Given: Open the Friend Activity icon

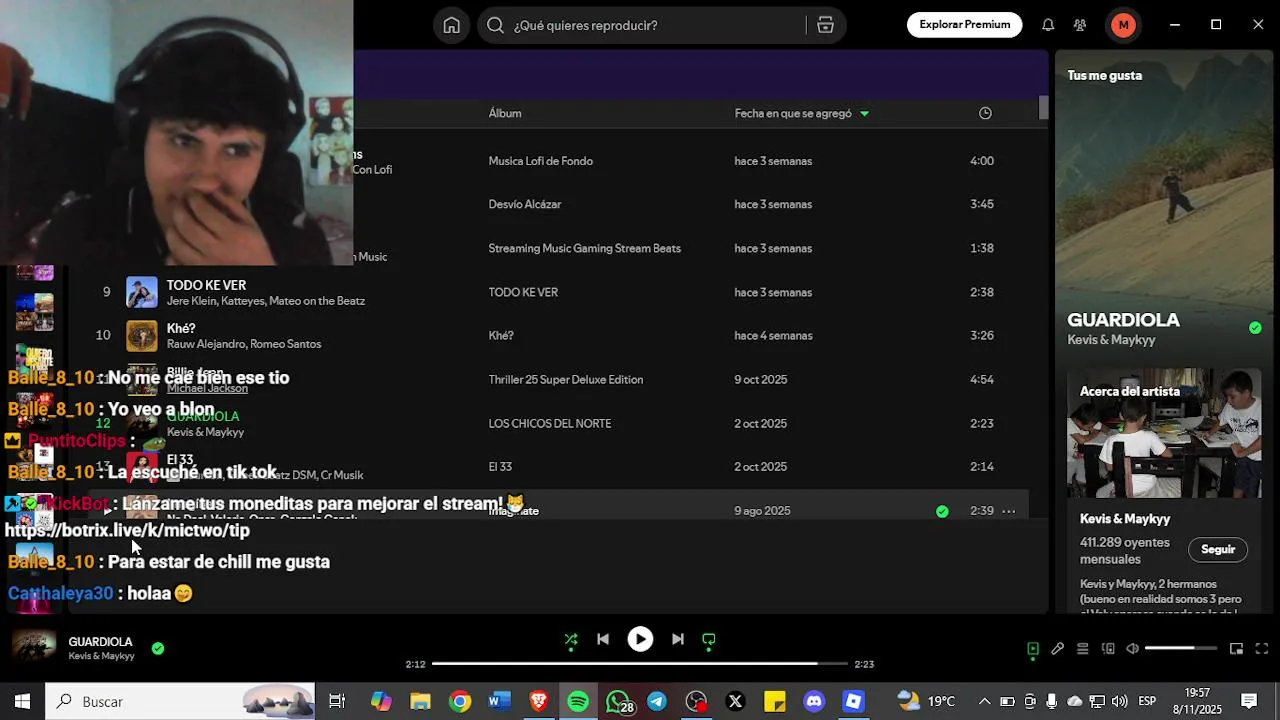Looking at the screenshot, I should click(x=1080, y=25).
